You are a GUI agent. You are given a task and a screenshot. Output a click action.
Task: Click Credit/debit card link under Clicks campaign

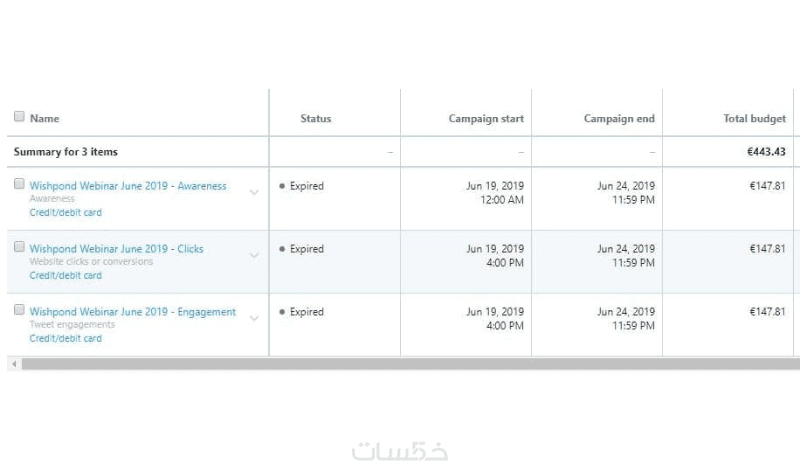65,276
